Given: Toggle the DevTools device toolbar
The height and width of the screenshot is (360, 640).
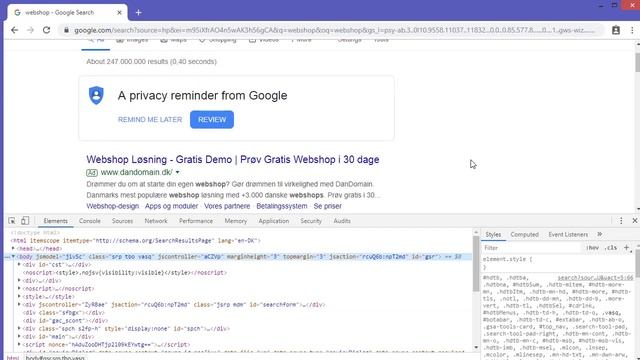Looking at the screenshot, I should (x=25, y=221).
